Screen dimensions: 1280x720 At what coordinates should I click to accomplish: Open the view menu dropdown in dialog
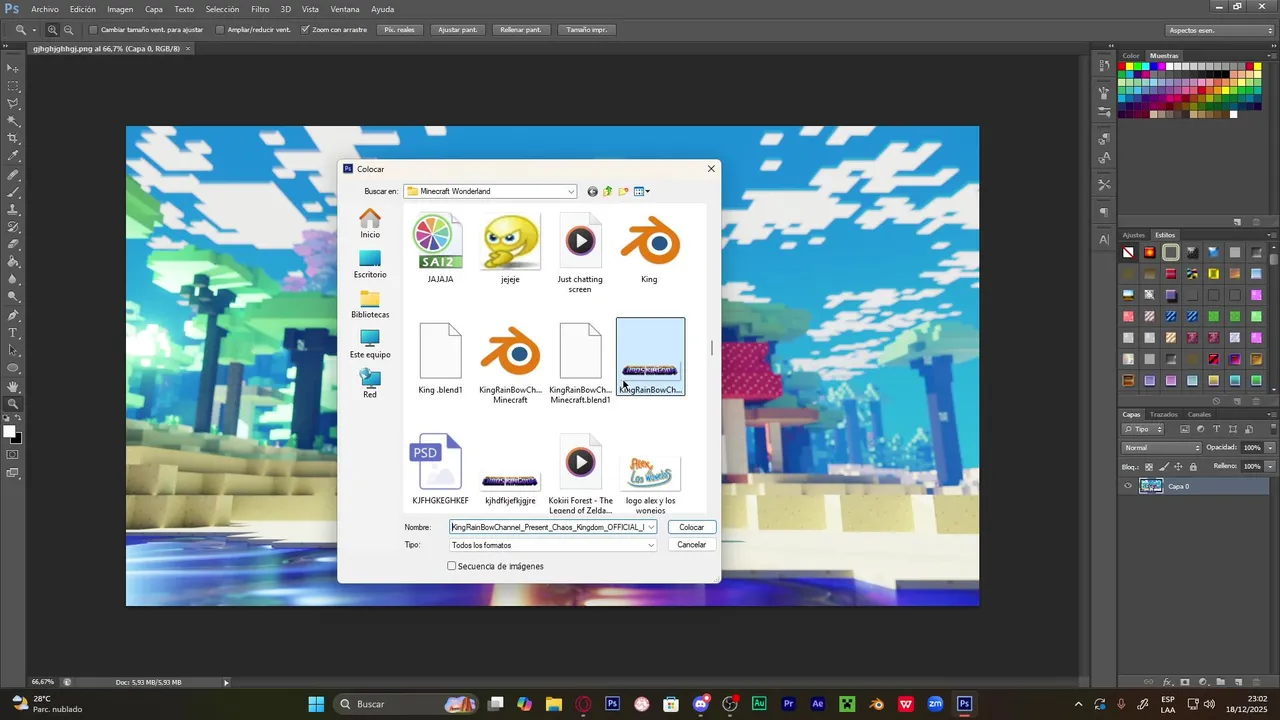click(x=642, y=191)
